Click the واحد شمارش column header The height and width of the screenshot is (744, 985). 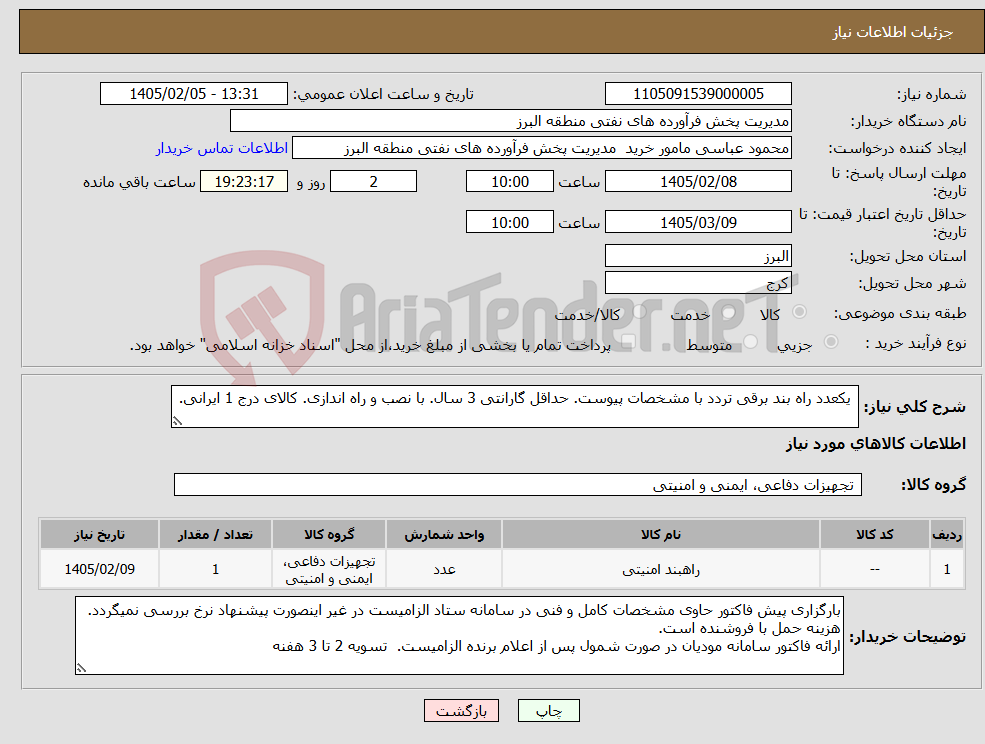pos(444,535)
